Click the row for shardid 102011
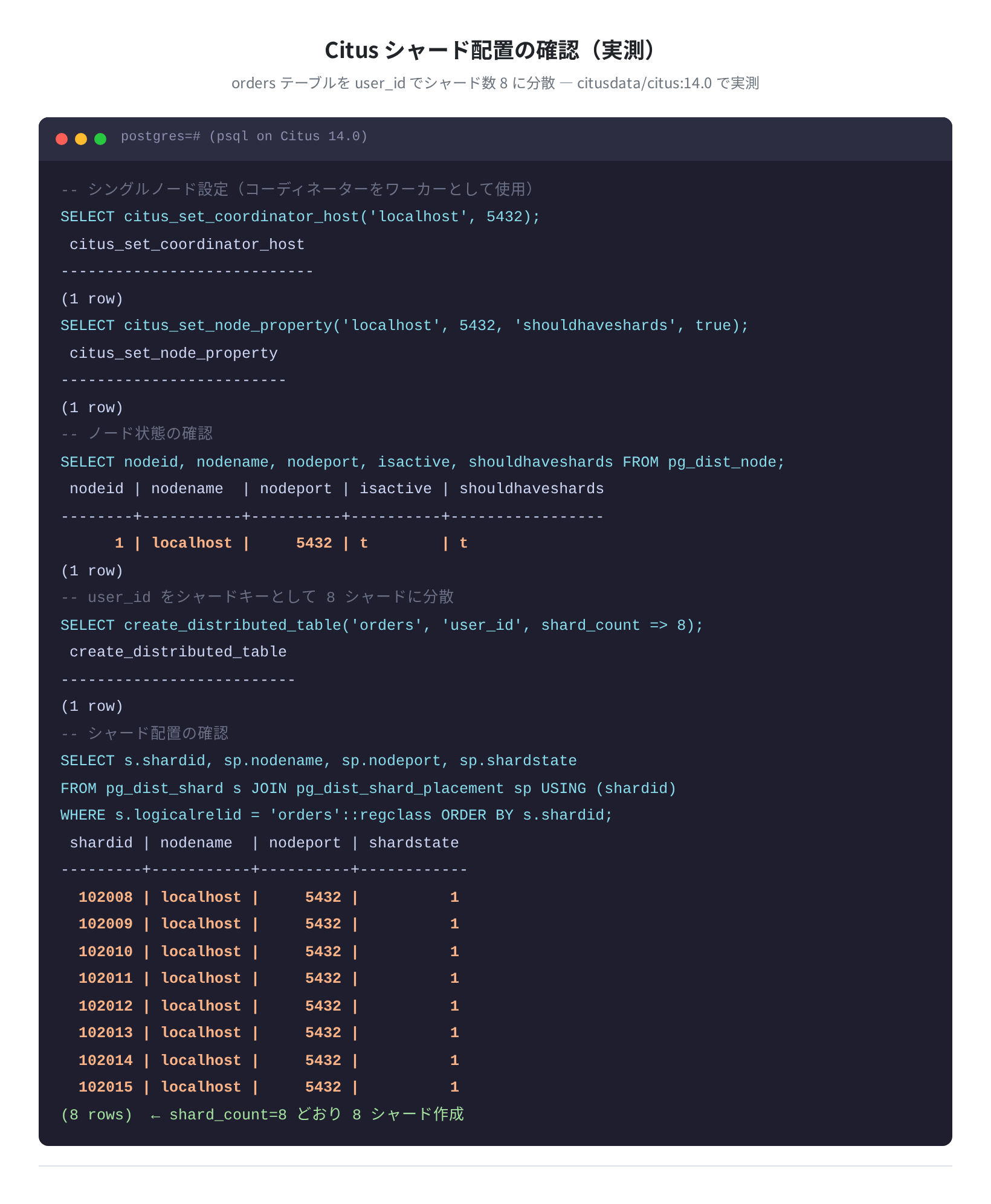991x1204 pixels. 269,979
